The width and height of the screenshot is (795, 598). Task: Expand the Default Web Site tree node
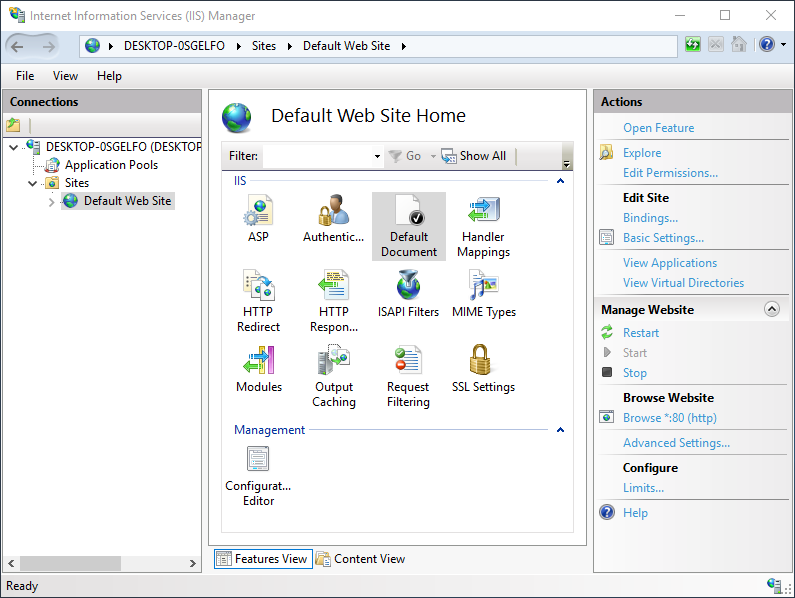52,202
